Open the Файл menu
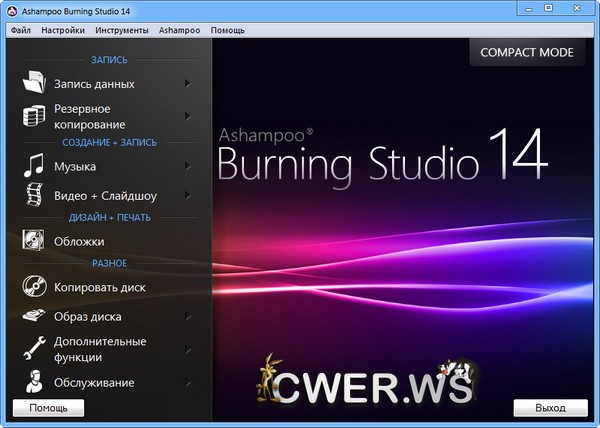The width and height of the screenshot is (600, 428). [x=20, y=31]
